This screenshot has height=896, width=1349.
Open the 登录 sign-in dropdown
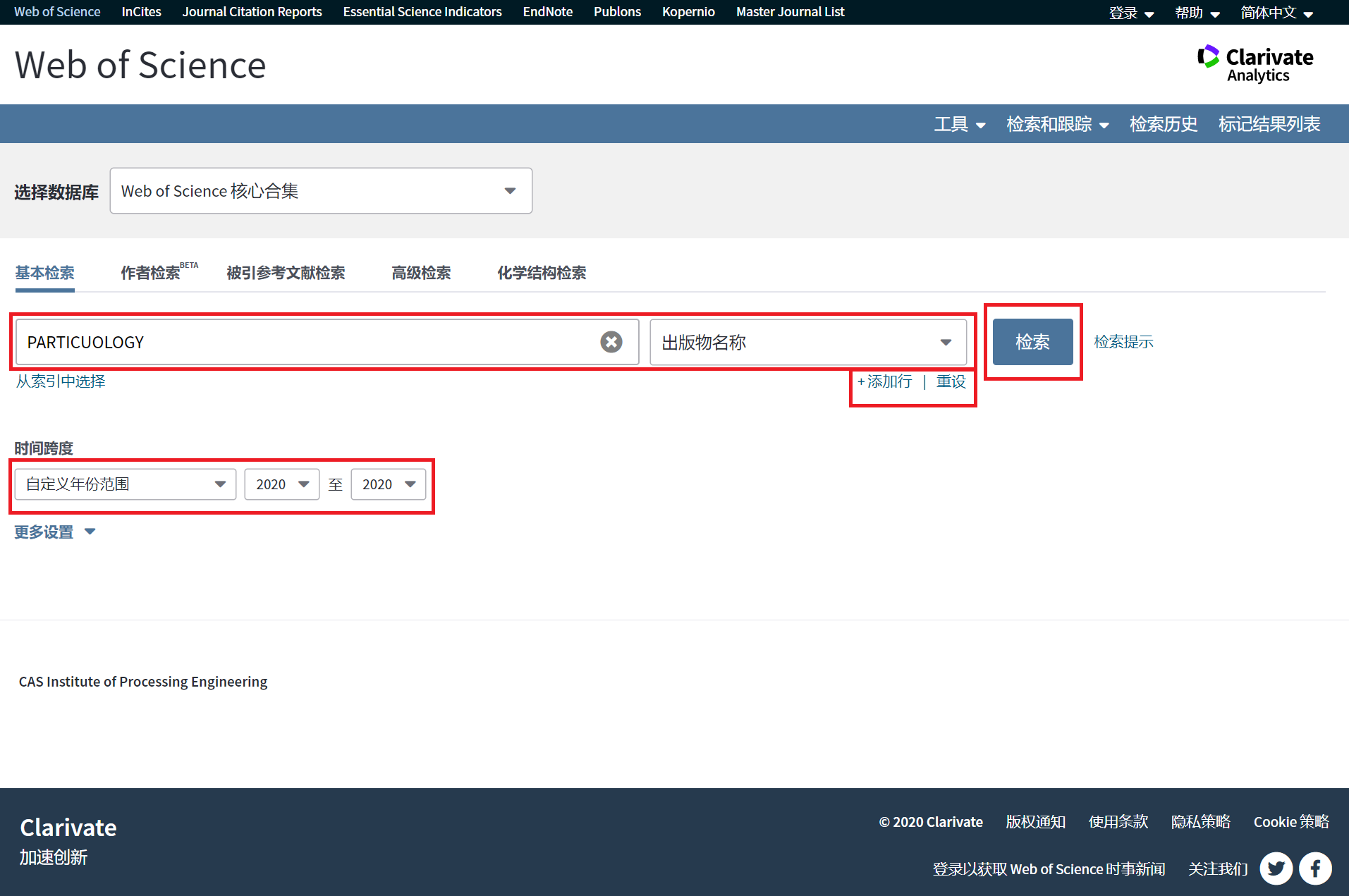[x=1131, y=13]
